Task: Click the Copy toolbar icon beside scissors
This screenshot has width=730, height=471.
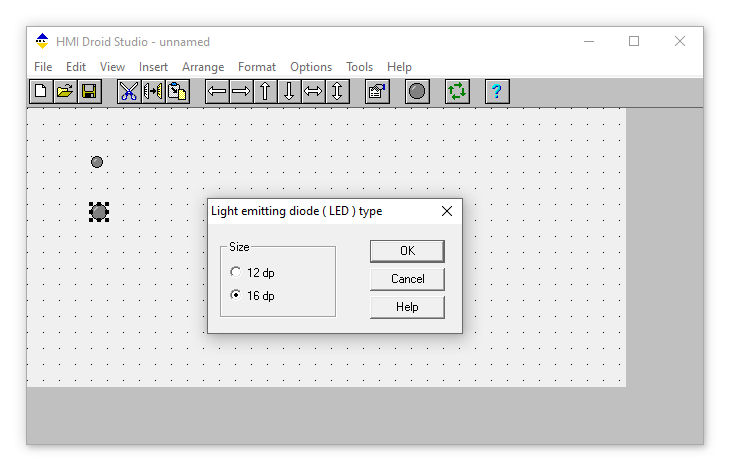Action: click(x=153, y=91)
